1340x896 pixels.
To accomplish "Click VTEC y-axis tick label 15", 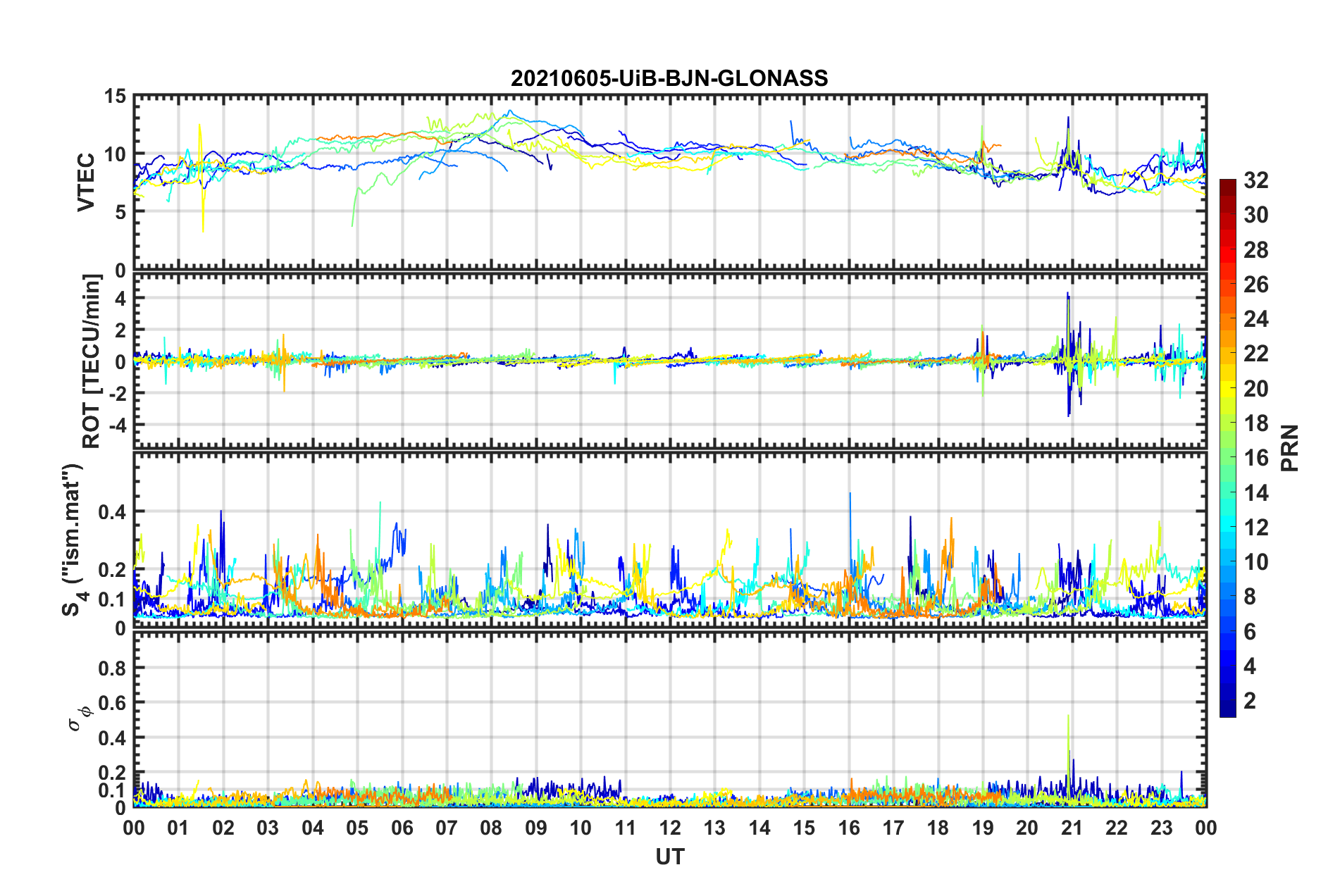I will coord(115,97).
